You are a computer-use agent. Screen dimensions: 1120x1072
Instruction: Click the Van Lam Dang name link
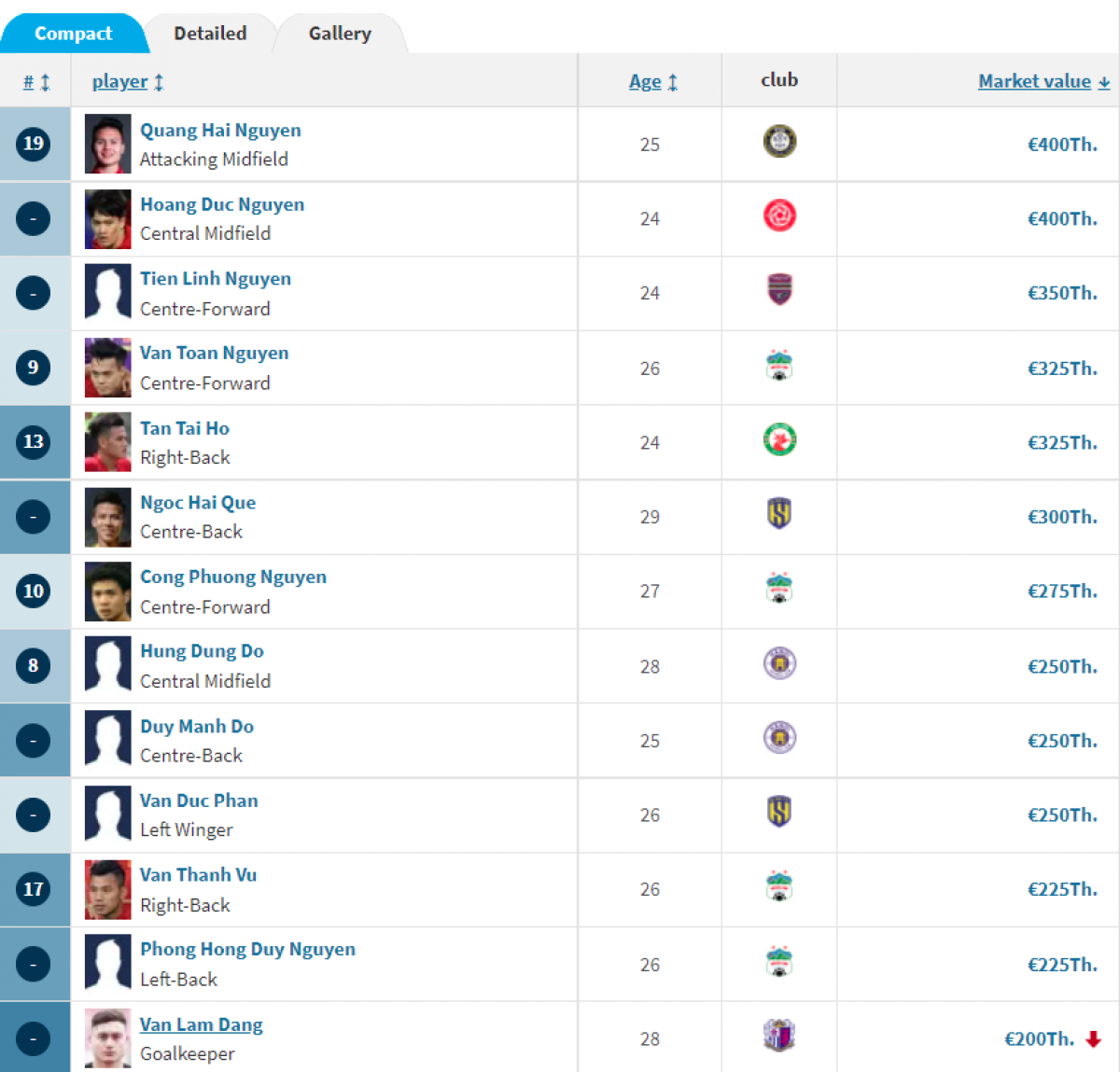click(x=201, y=1023)
